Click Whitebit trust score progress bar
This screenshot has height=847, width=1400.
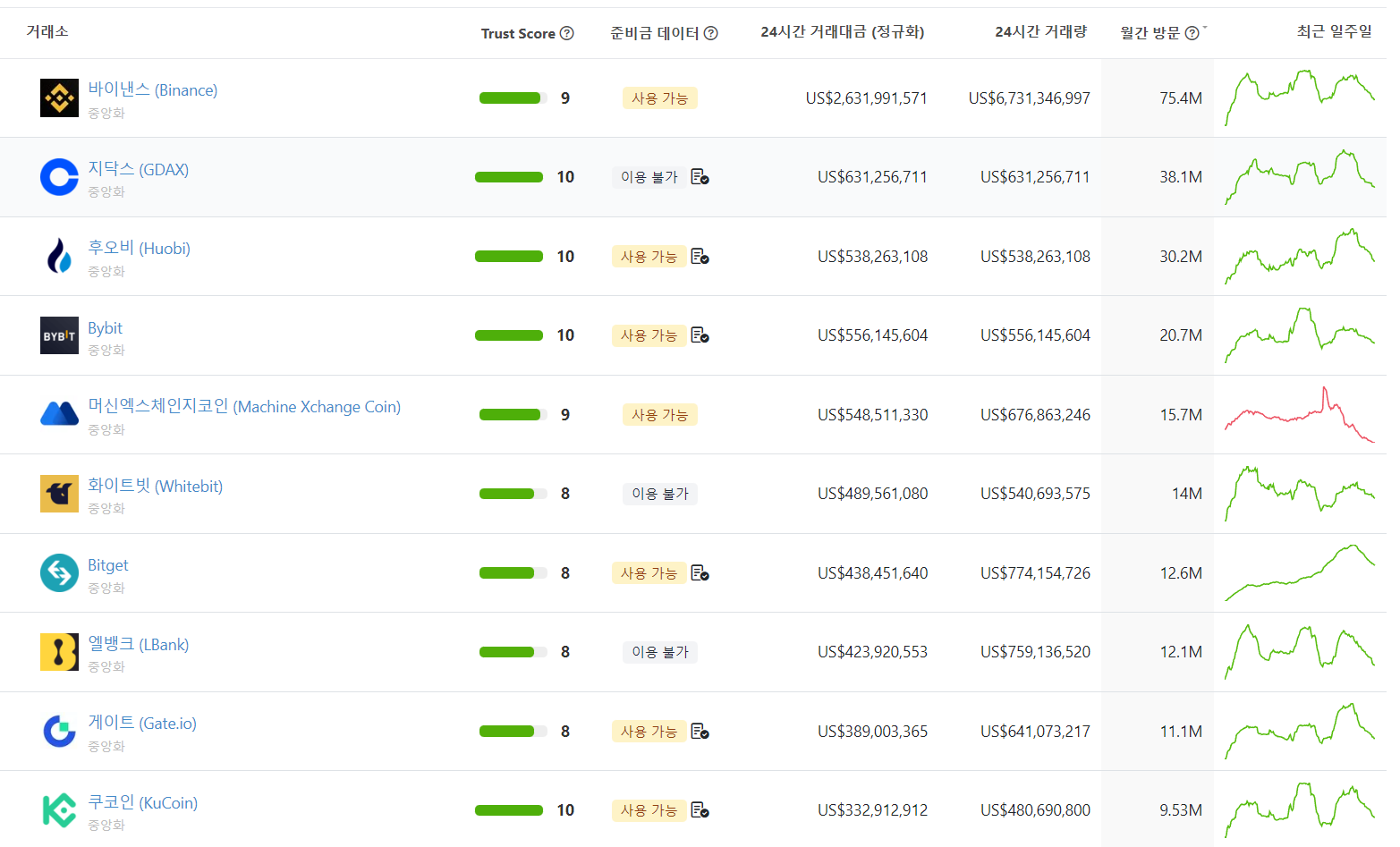point(513,494)
